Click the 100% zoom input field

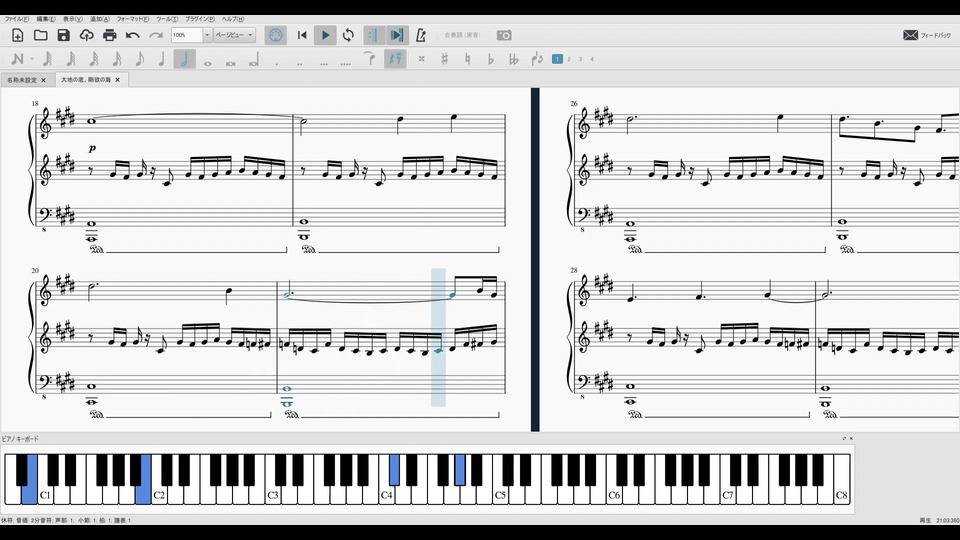187,35
